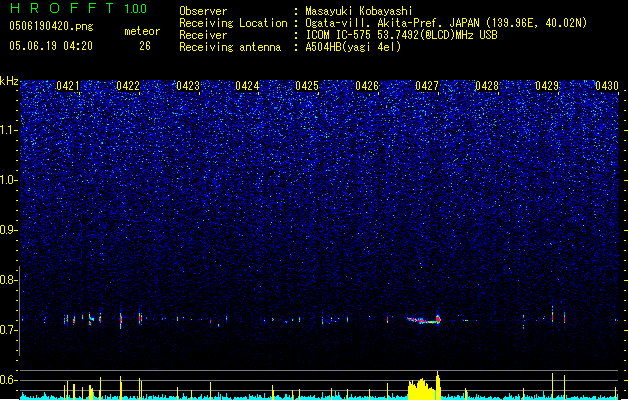Select the file name 0506190420.png
The height and width of the screenshot is (400, 629).
click(x=51, y=26)
